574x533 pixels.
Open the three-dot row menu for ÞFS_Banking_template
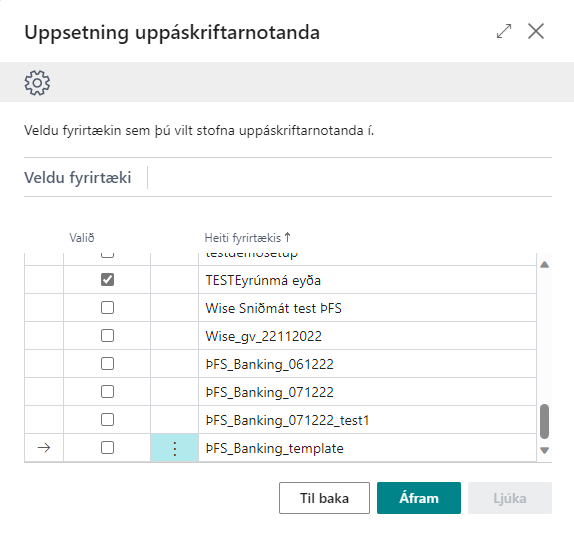175,448
